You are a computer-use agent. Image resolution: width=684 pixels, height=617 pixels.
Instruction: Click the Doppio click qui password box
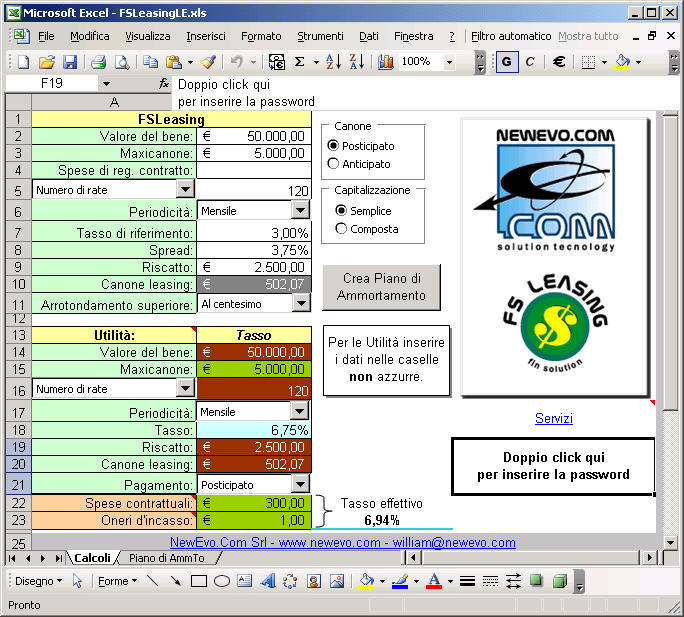[553, 466]
